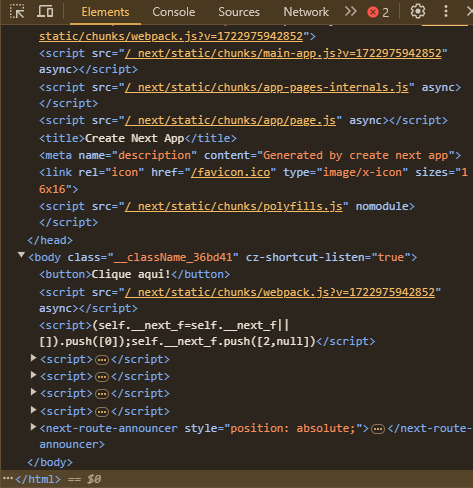The width and height of the screenshot is (473, 488).
Task: Select the closing html tag row
Action: point(236,479)
